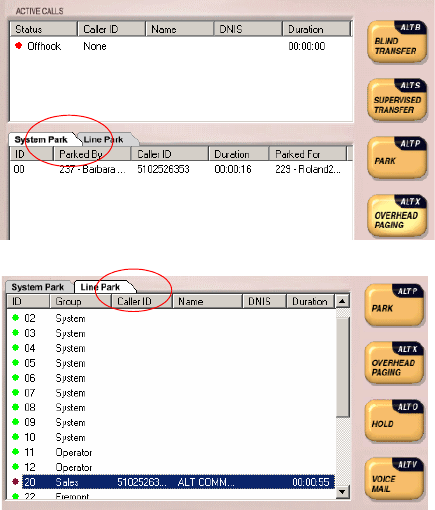Click the Park button beside Line Park list
Viewport: 435px width, 510px height.
[x=394, y=305]
